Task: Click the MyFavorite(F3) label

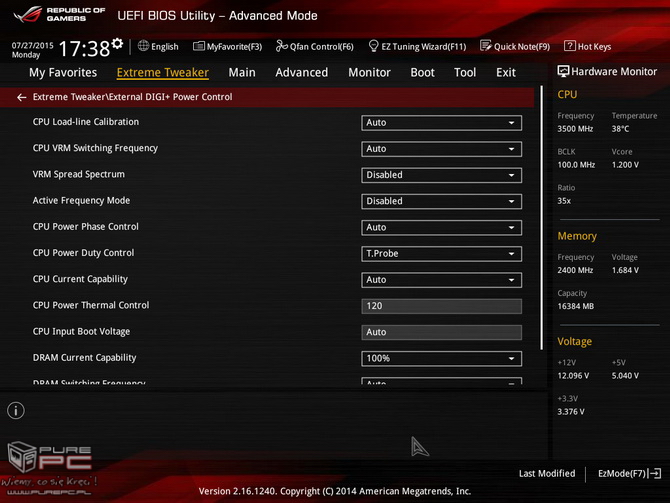Action: coord(234,47)
